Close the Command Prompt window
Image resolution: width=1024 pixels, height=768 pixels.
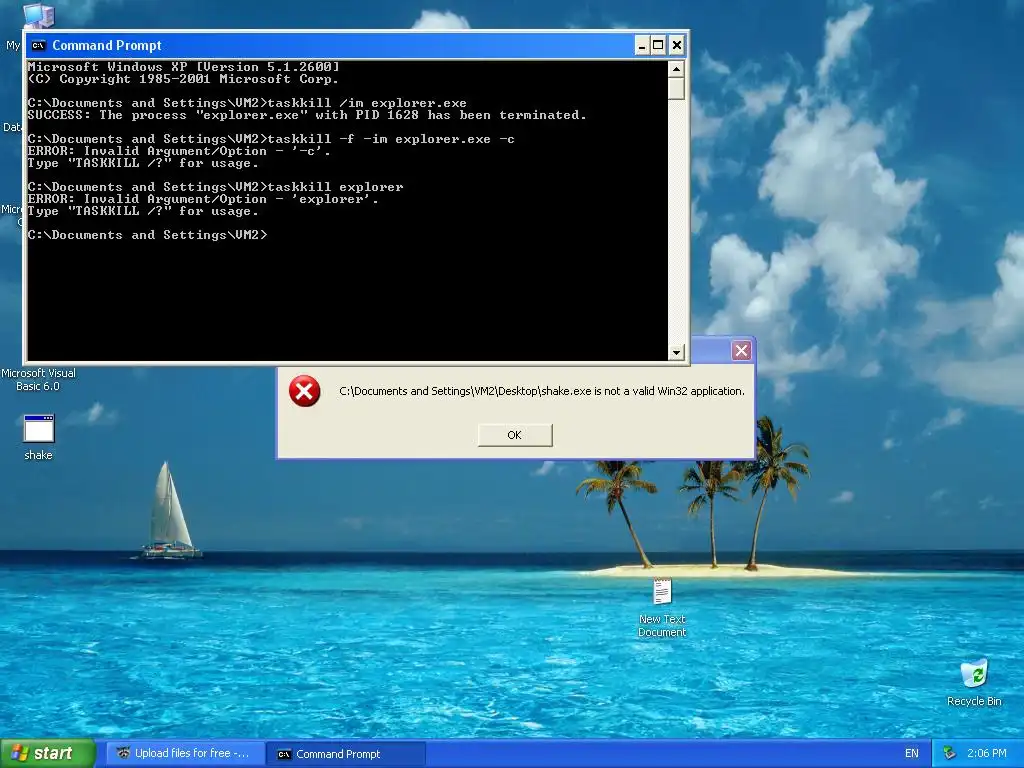click(x=677, y=45)
